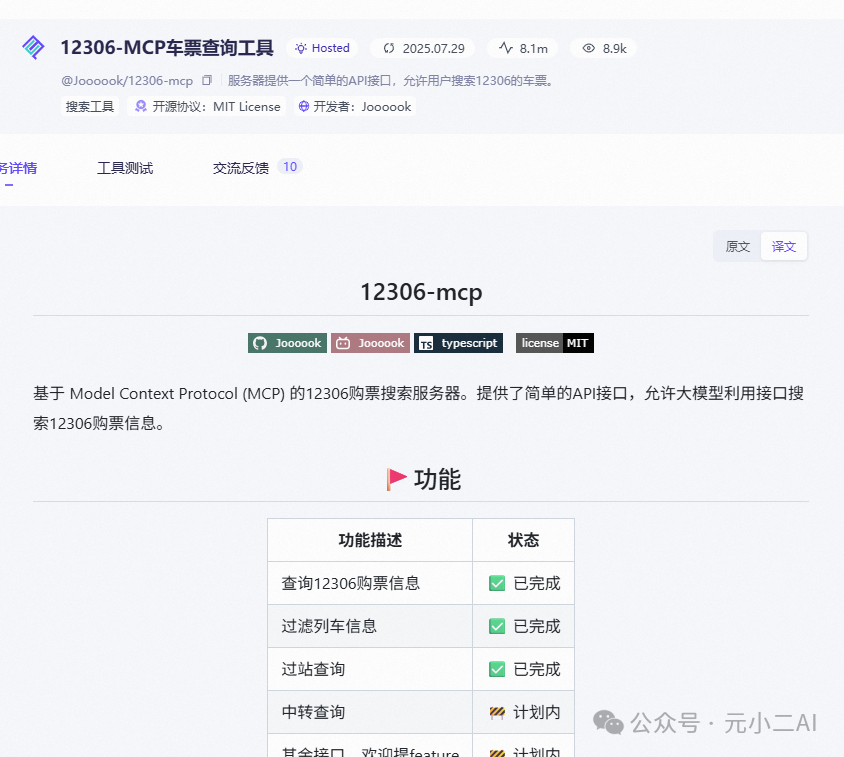Click the 开发者: Joooook tag
This screenshot has height=757, width=844.
pyautogui.click(x=355, y=107)
